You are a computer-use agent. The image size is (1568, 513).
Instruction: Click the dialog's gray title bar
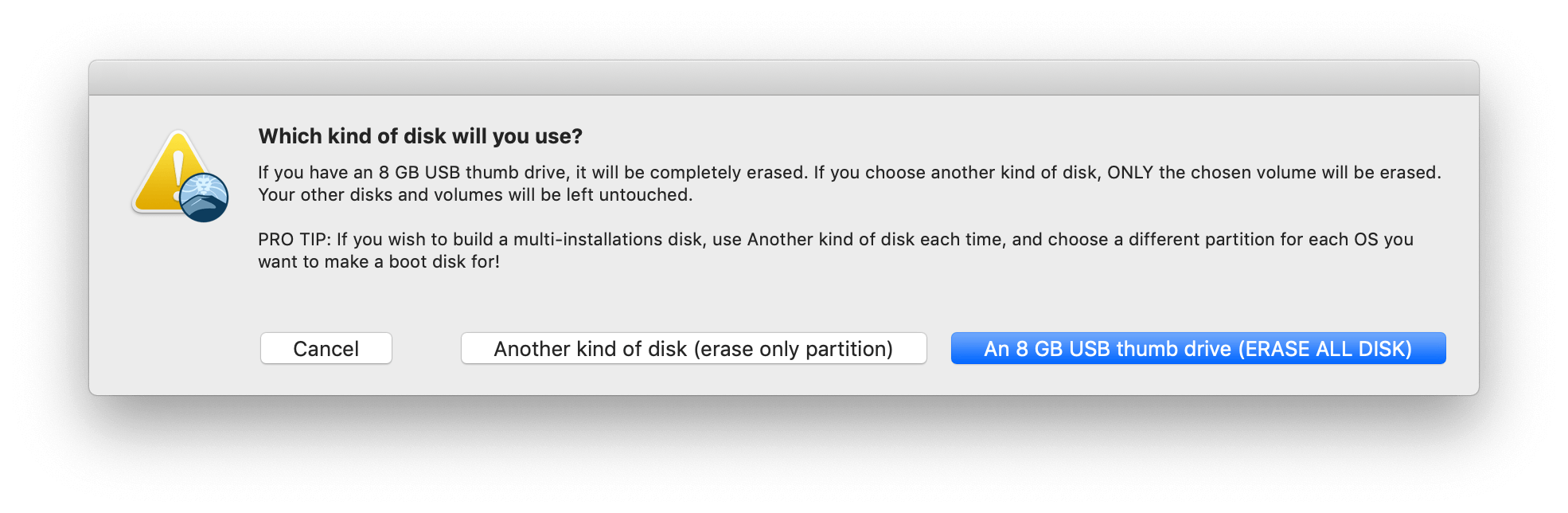pos(783,78)
